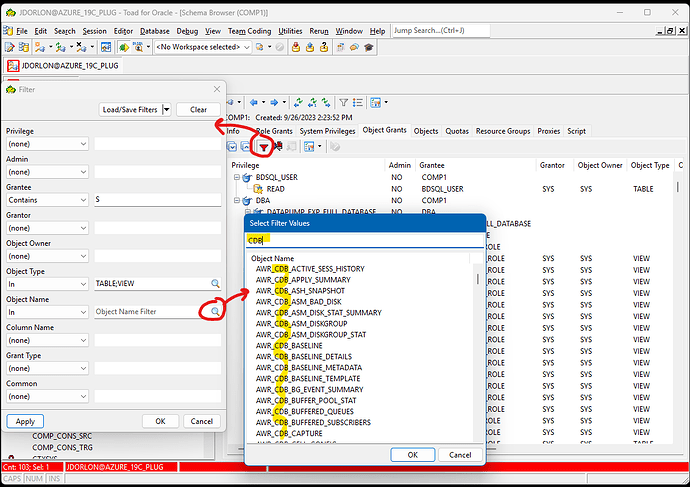This screenshot has height=487, width=690.
Task: Collapse the DBA tree node
Action: pos(237,200)
